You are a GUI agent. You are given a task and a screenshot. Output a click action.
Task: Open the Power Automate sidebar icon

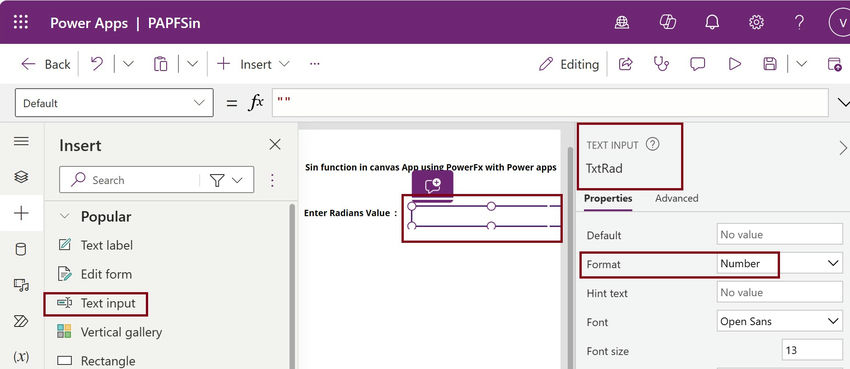point(21,321)
